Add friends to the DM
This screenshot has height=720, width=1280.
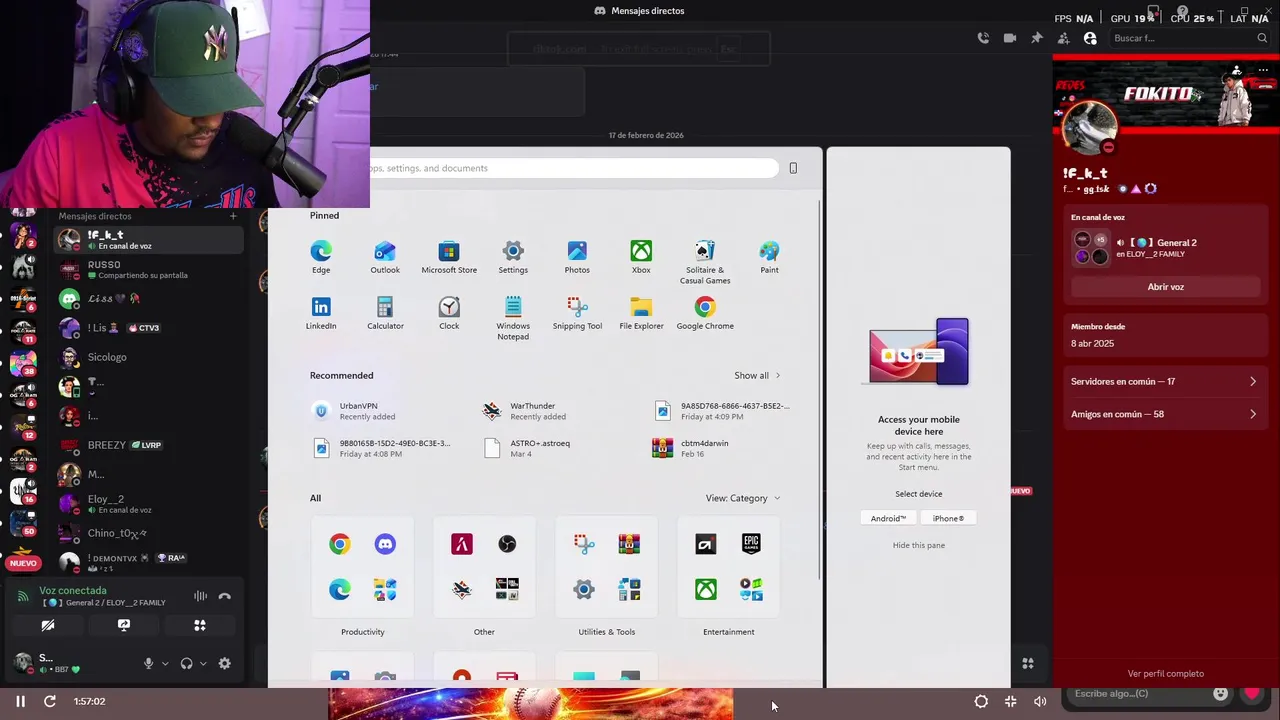pyautogui.click(x=1063, y=38)
